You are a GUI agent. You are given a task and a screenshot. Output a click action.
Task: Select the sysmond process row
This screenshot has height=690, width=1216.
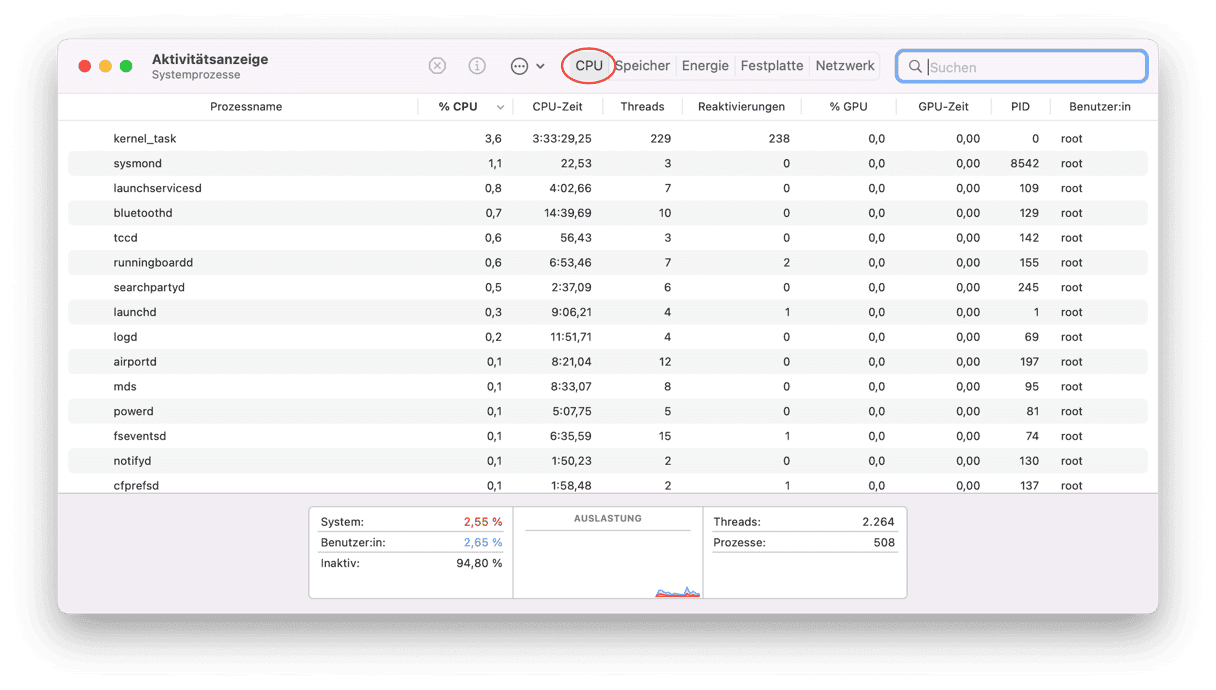[x=608, y=163]
